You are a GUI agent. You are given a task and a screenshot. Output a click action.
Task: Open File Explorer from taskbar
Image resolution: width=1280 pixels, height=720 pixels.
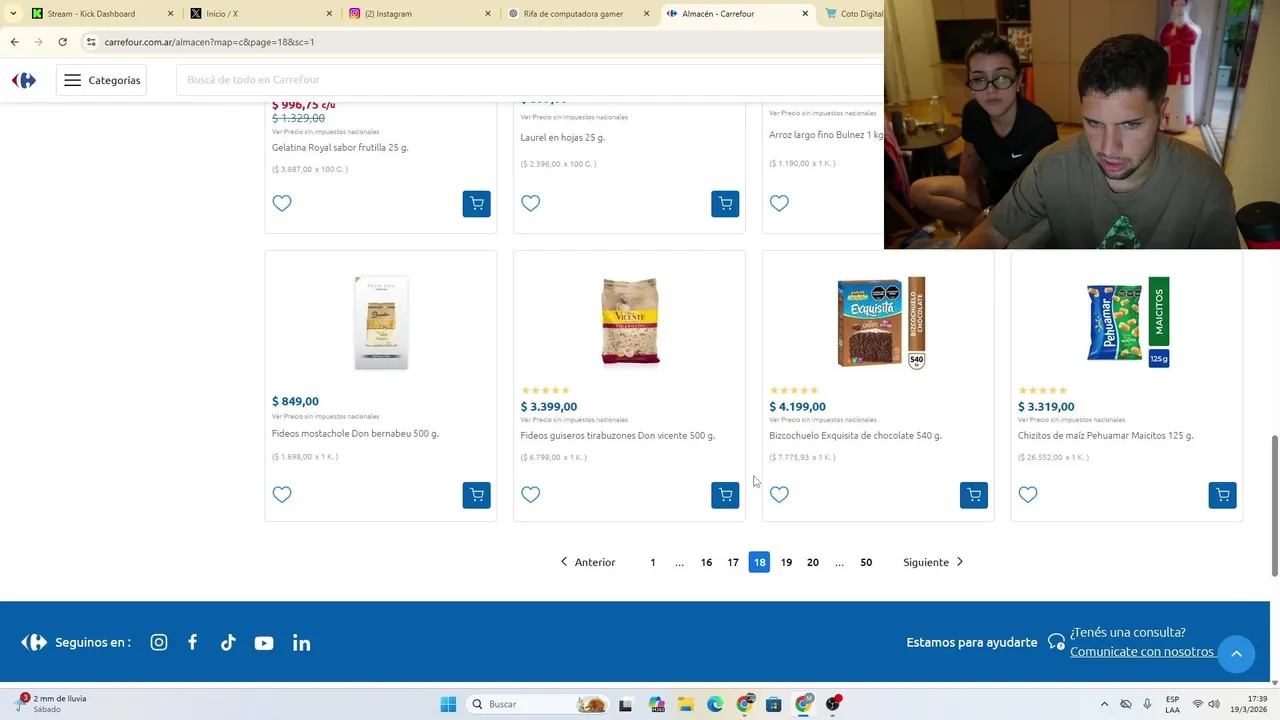coord(686,704)
